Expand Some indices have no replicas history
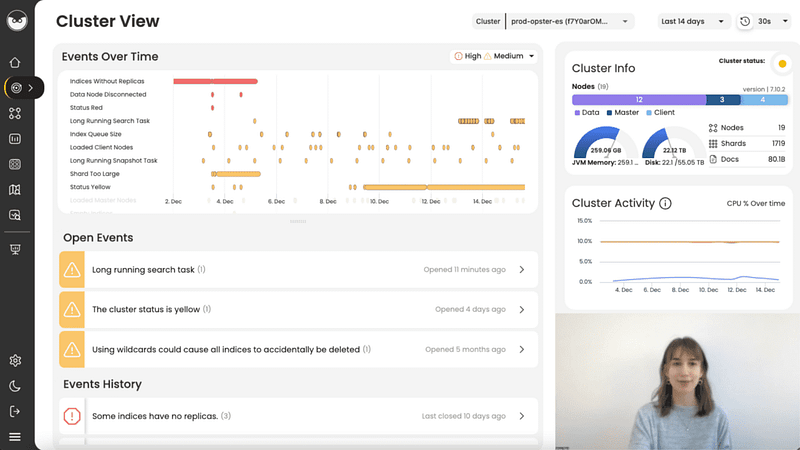The height and width of the screenshot is (450, 800). [x=298, y=416]
